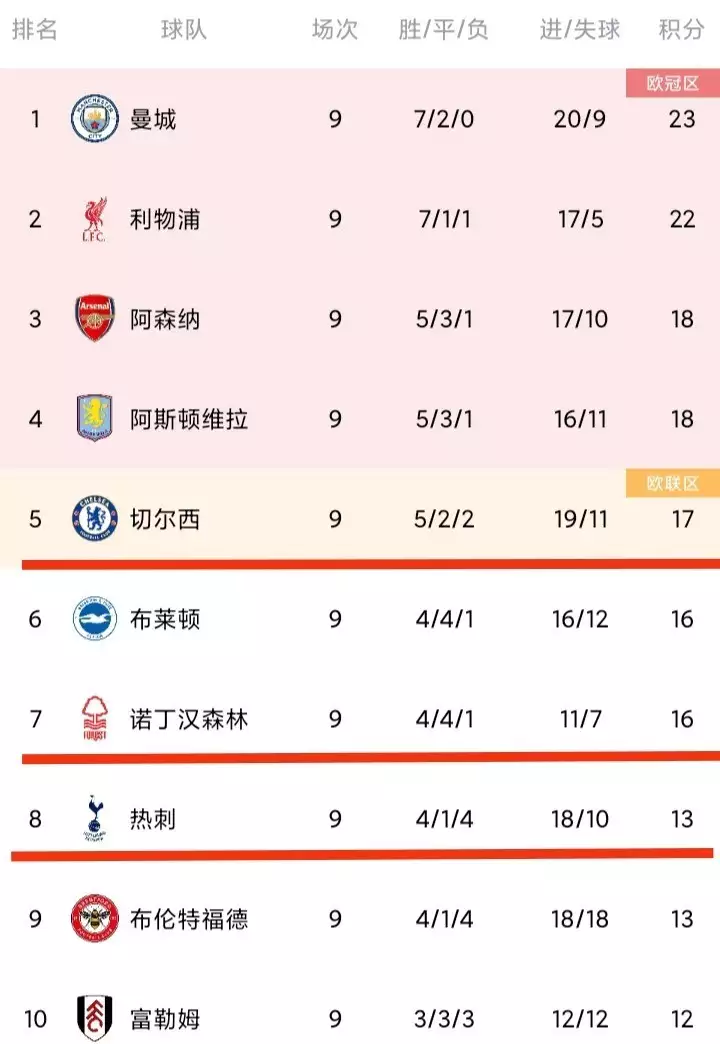
Task: Click the 进/失球 column header
Action: click(x=580, y=30)
